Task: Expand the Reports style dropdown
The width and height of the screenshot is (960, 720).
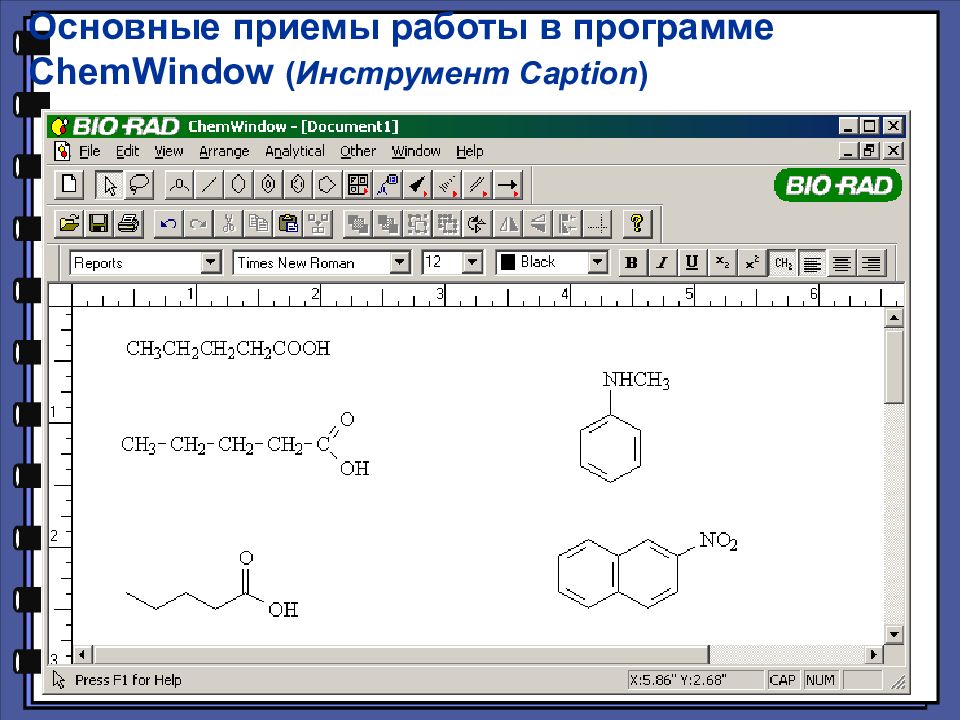Action: click(x=210, y=261)
